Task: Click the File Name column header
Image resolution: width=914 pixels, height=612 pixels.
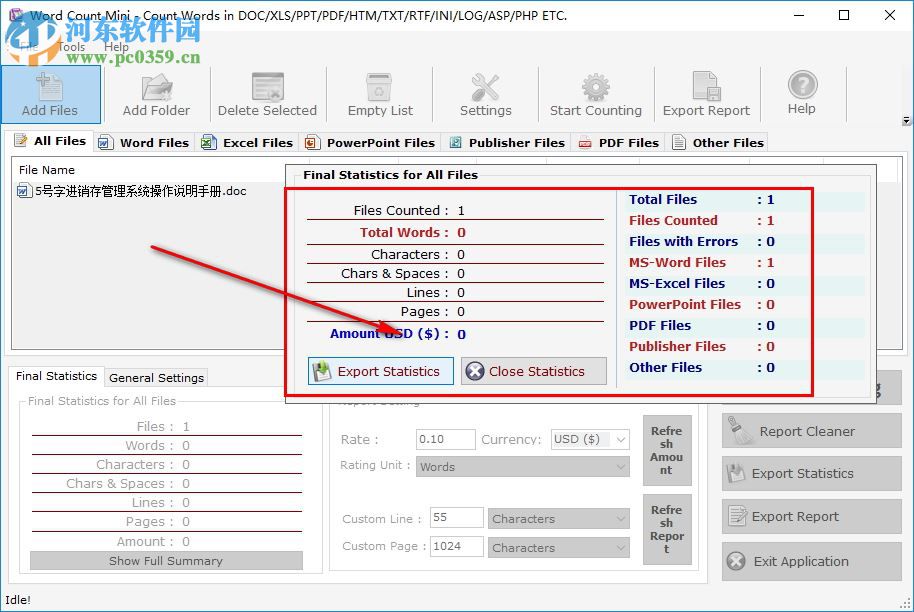Action: coord(47,170)
